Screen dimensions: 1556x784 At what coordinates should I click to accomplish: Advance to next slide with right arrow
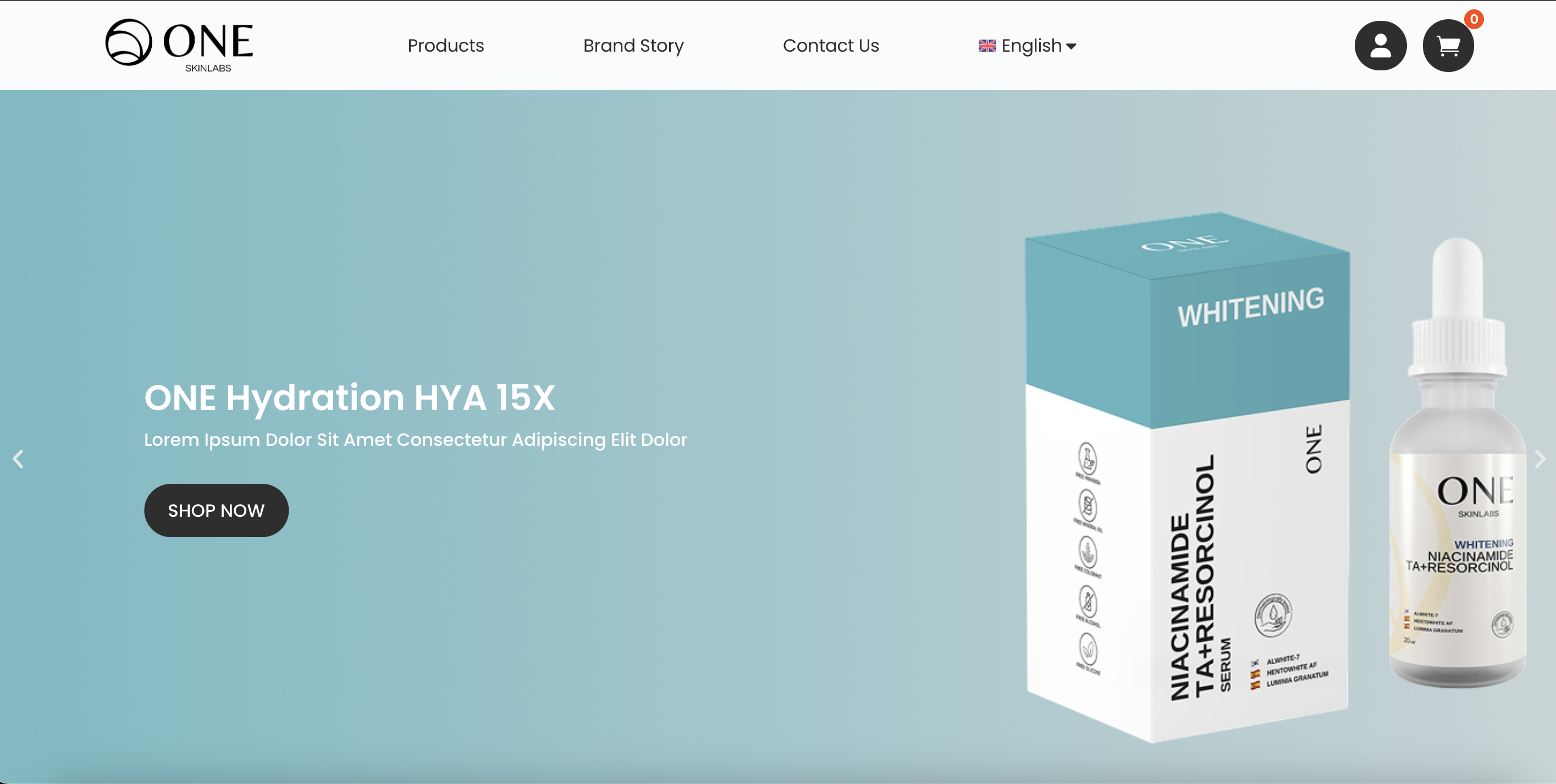point(1539,459)
